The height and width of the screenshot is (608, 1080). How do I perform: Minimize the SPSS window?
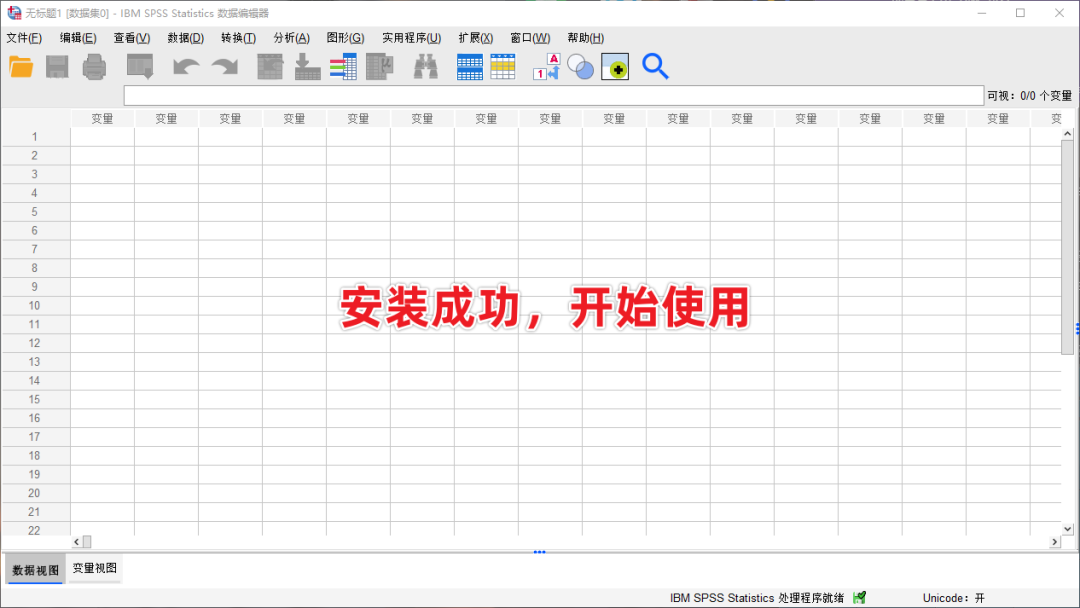pyautogui.click(x=982, y=13)
